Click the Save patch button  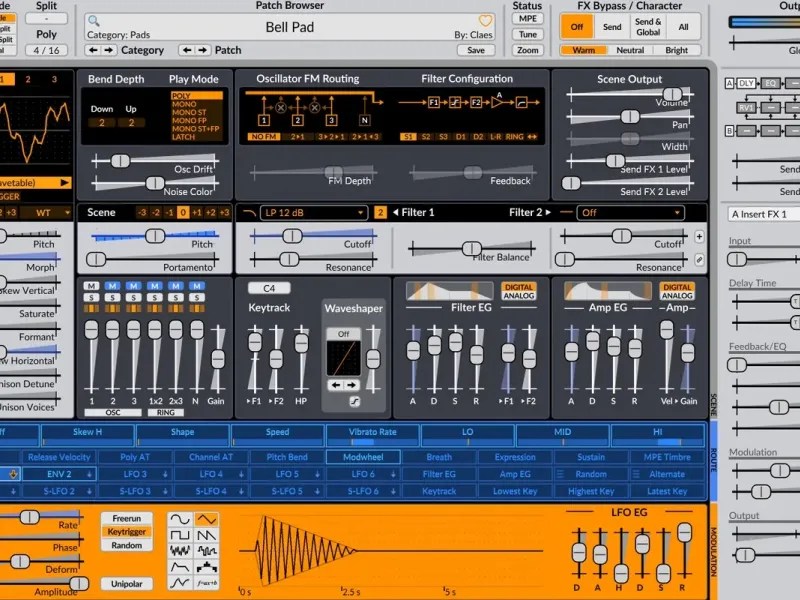pyautogui.click(x=476, y=50)
